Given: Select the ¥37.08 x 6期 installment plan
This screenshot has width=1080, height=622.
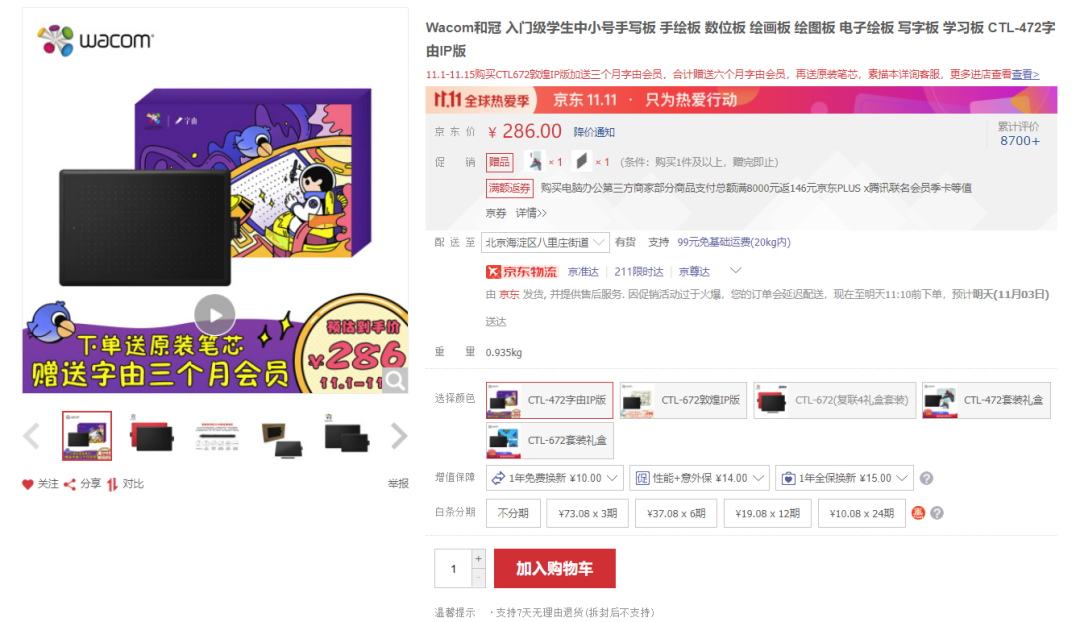Looking at the screenshot, I should tap(676, 514).
